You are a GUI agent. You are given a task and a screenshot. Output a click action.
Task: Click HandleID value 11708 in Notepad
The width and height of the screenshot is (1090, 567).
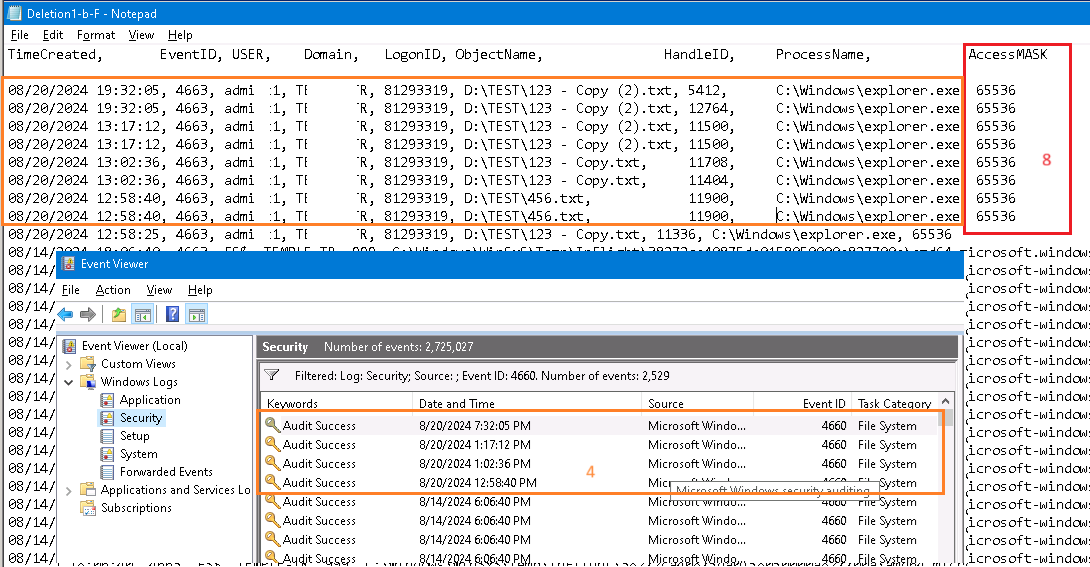pos(708,163)
